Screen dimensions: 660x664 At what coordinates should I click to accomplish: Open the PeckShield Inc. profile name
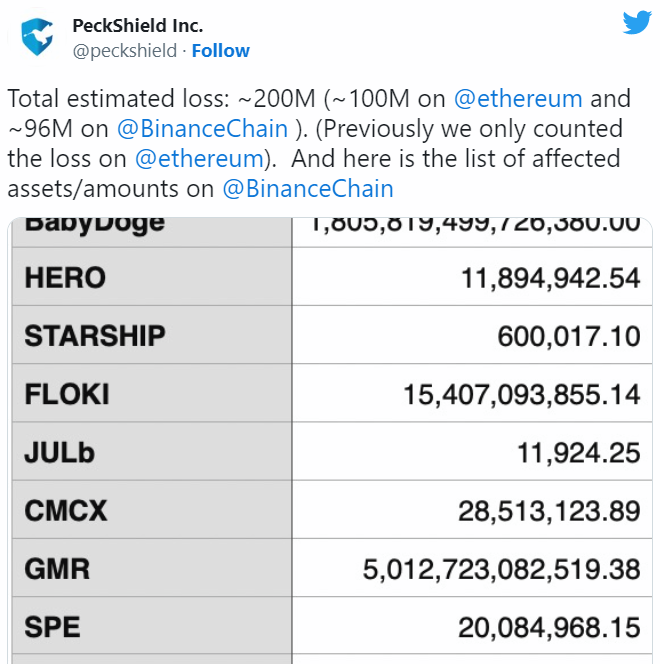[x=137, y=26]
